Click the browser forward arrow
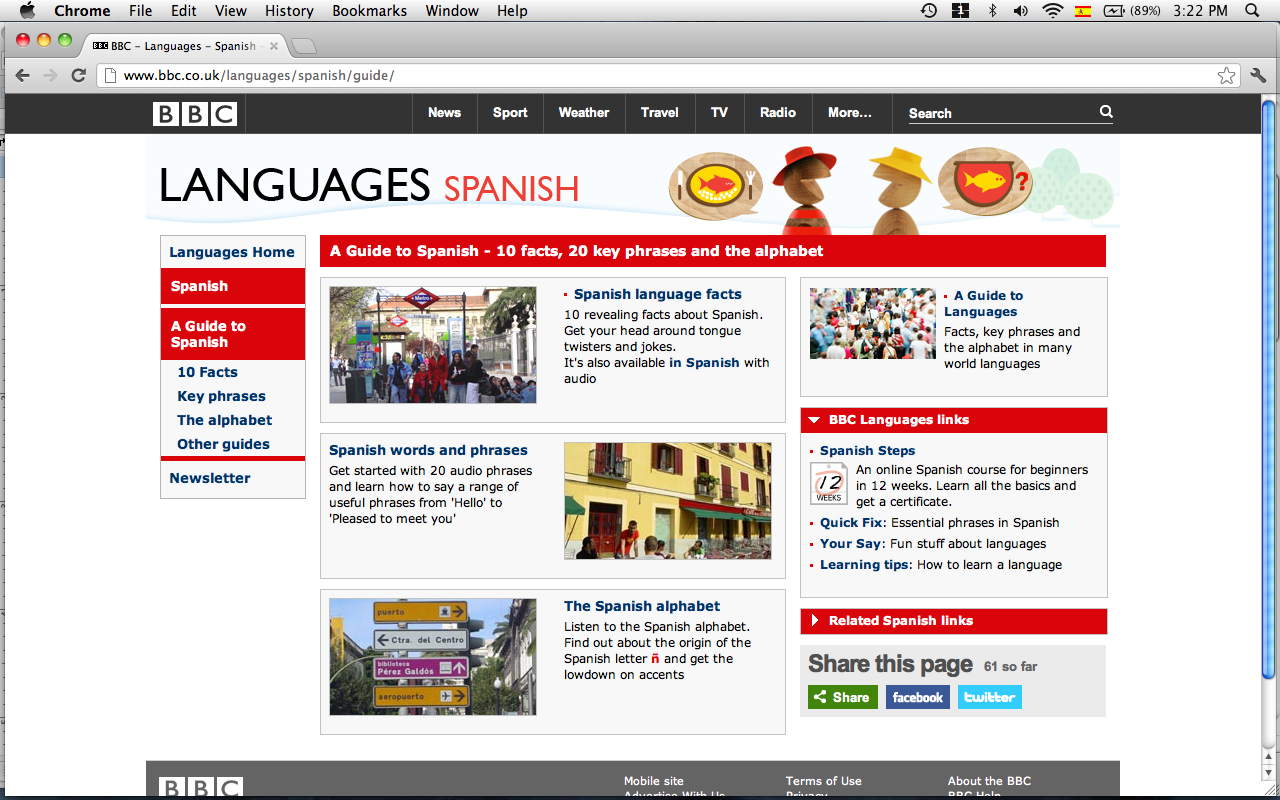The width and height of the screenshot is (1280, 800). tap(50, 75)
